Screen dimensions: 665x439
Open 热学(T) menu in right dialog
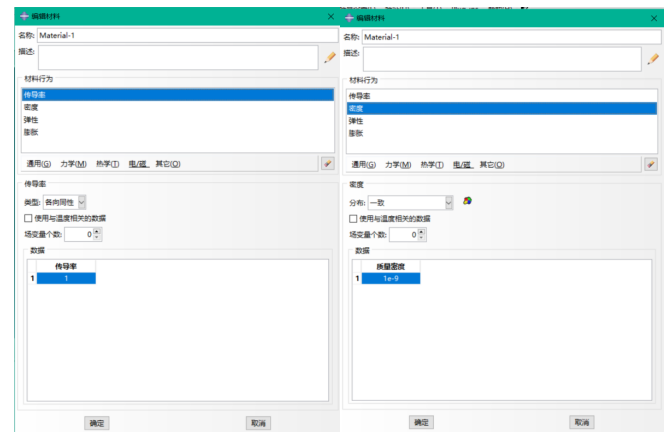pyautogui.click(x=432, y=165)
